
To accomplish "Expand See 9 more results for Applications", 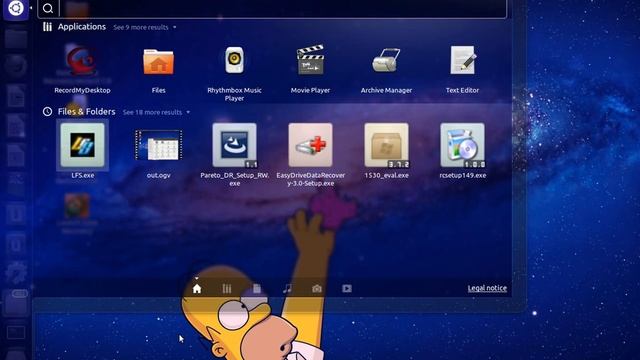I will 144,27.
